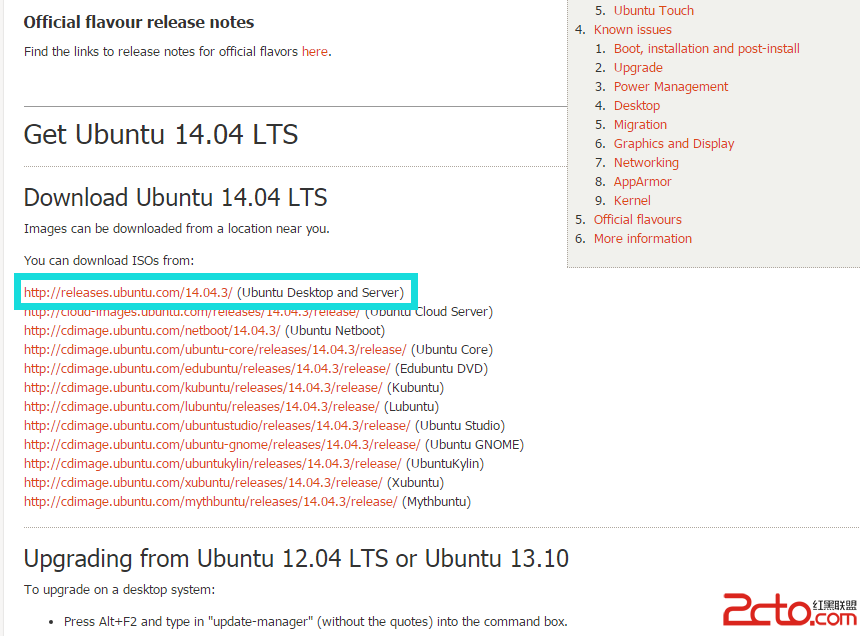Image resolution: width=860 pixels, height=636 pixels.
Task: Open the releases.ubuntu.com/14.04.3 link
Action: 128,293
